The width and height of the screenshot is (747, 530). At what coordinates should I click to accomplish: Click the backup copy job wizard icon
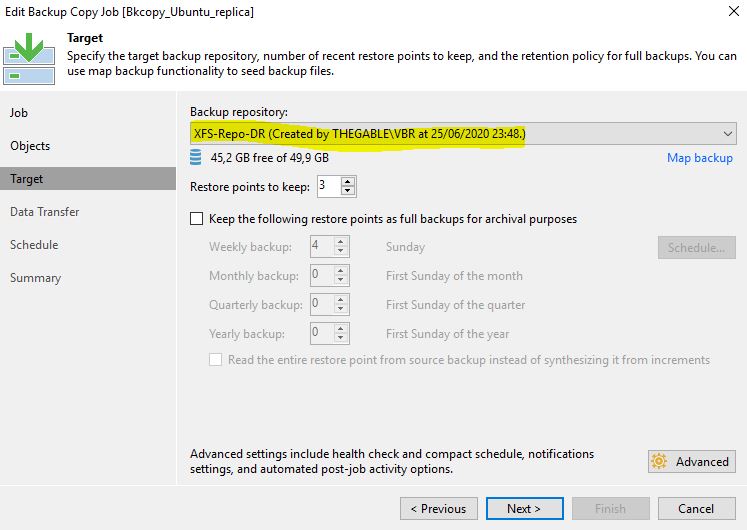pos(29,59)
